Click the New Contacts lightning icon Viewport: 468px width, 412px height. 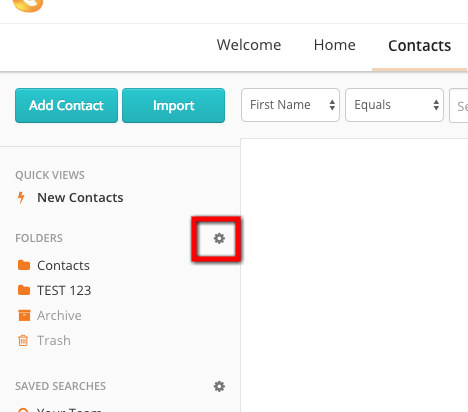click(21, 197)
